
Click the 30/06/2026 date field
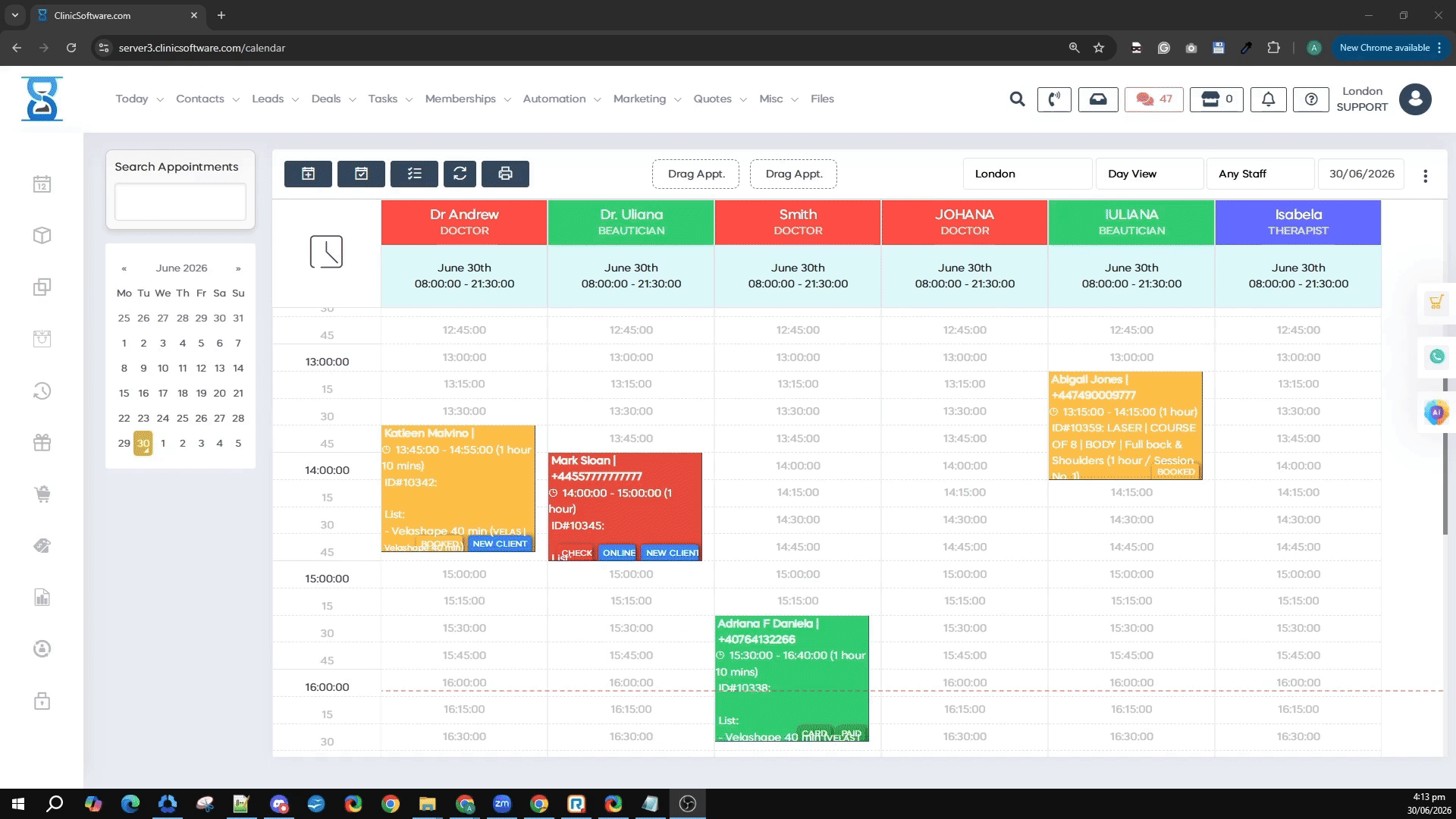1361,174
